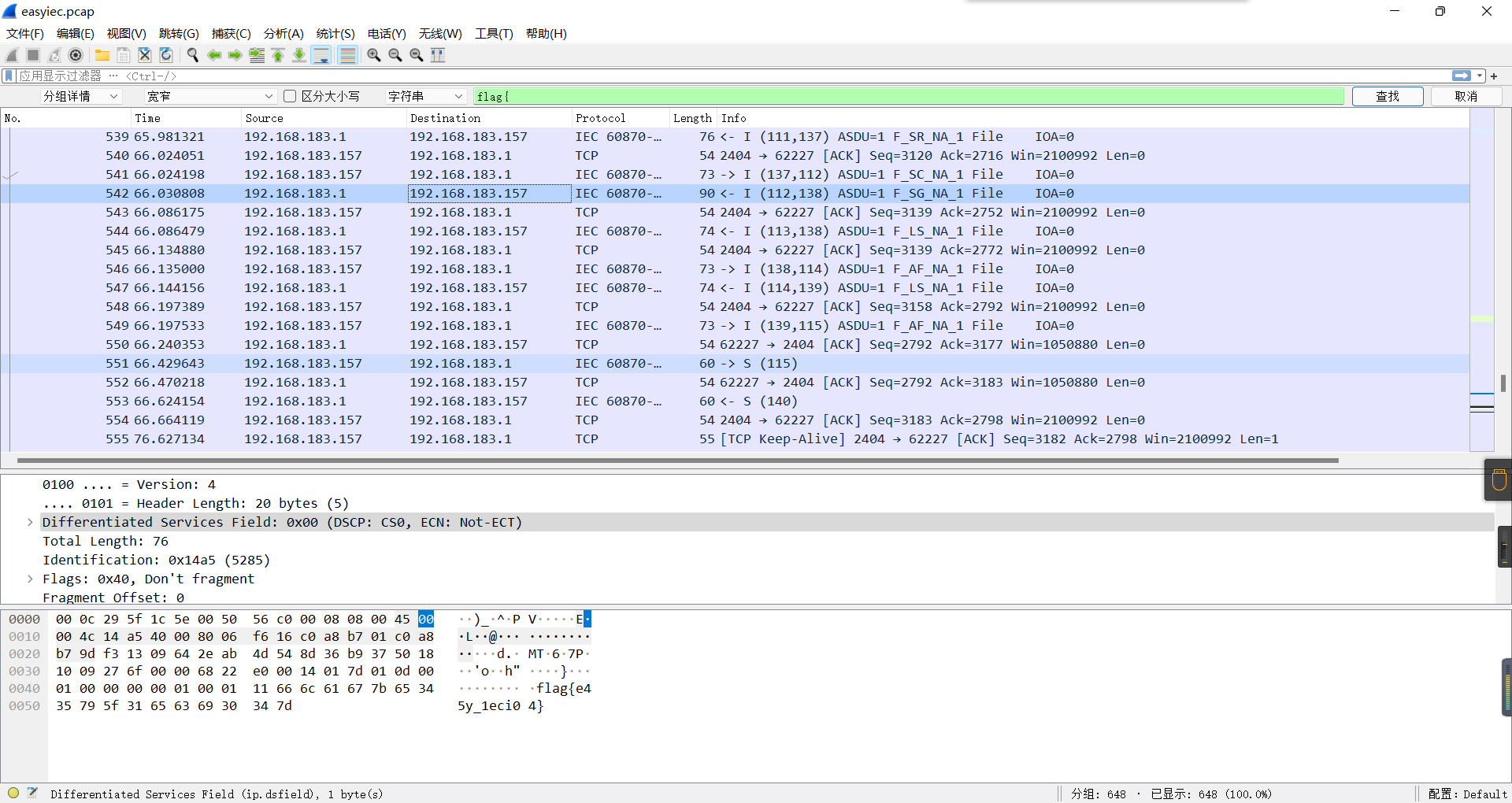Image resolution: width=1512 pixels, height=803 pixels.
Task: Open a capture file with folder icon
Action: (102, 55)
